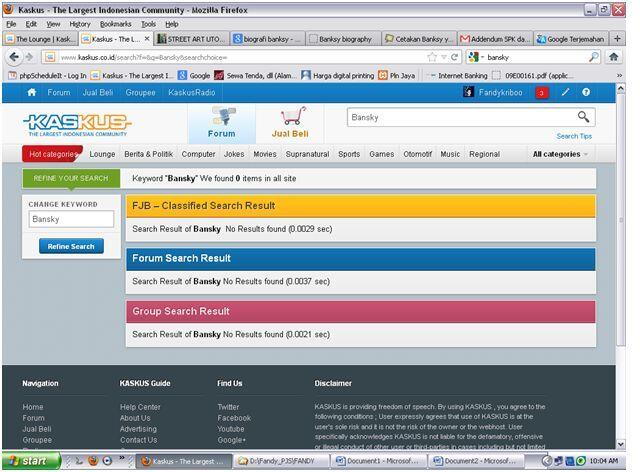Screen dimensions: 640x472
Task: Open the Twitter footer link
Action: (x=228, y=407)
